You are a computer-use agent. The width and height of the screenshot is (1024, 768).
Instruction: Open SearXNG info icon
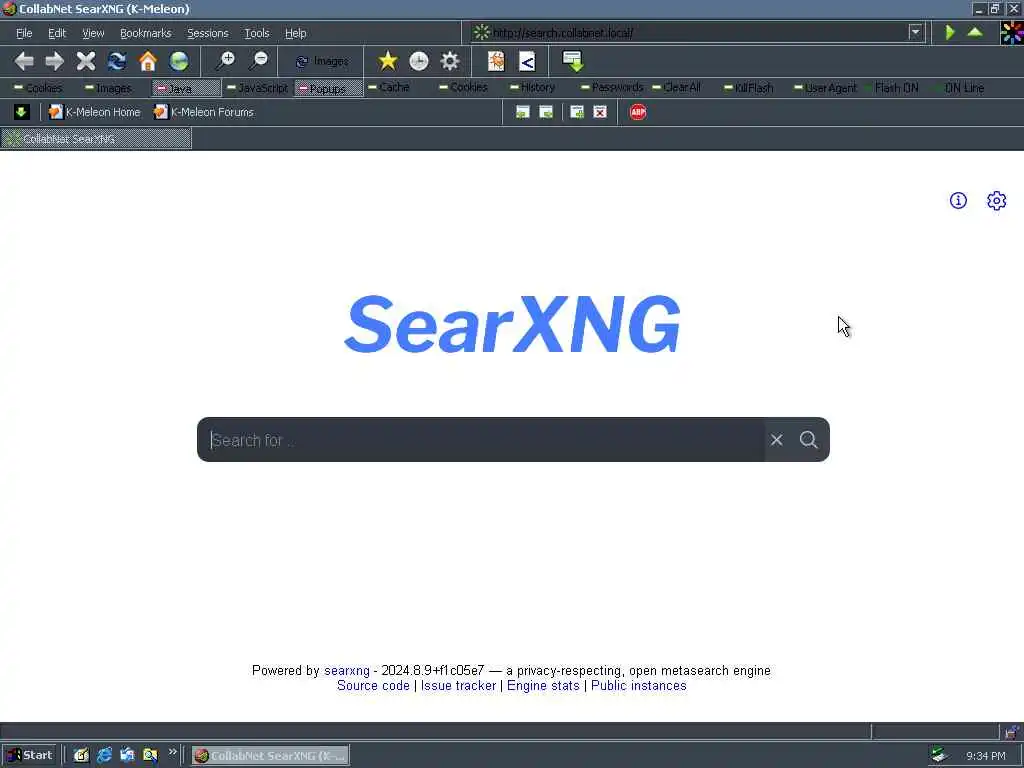[x=958, y=200]
